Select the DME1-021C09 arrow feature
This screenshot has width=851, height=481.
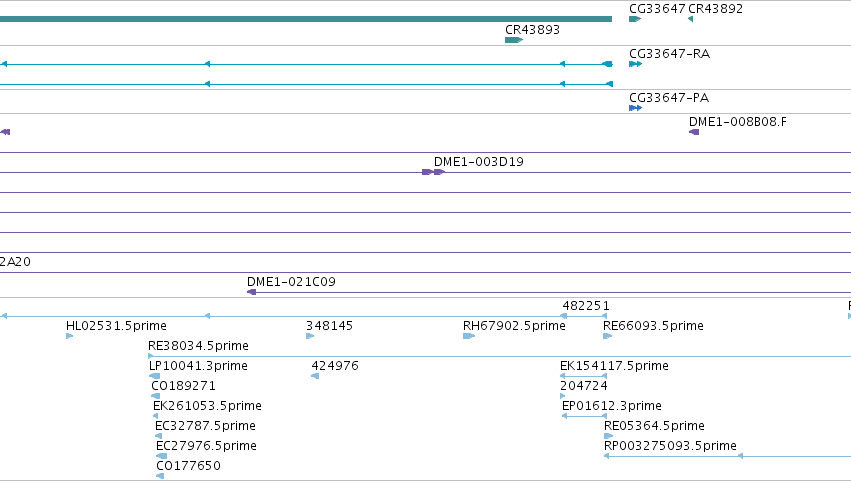(x=251, y=292)
